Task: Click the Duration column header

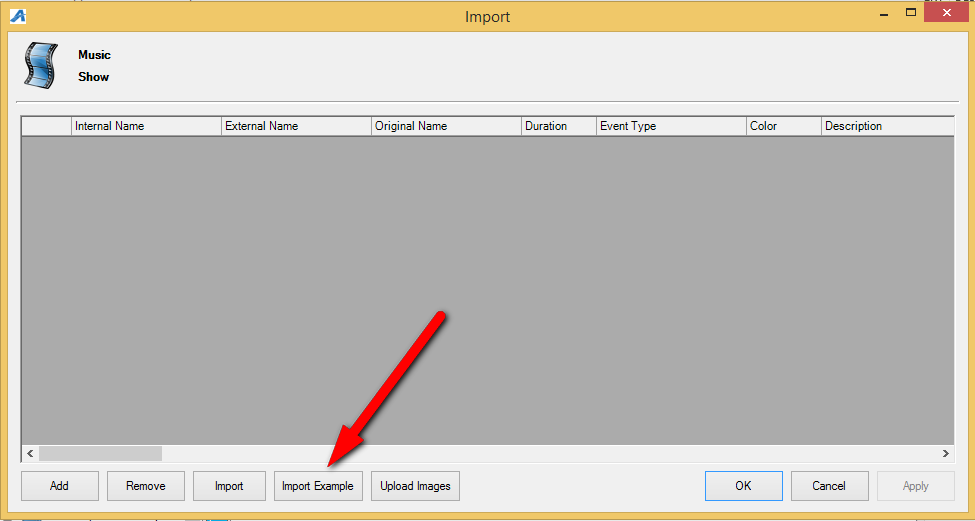Action: click(x=559, y=126)
